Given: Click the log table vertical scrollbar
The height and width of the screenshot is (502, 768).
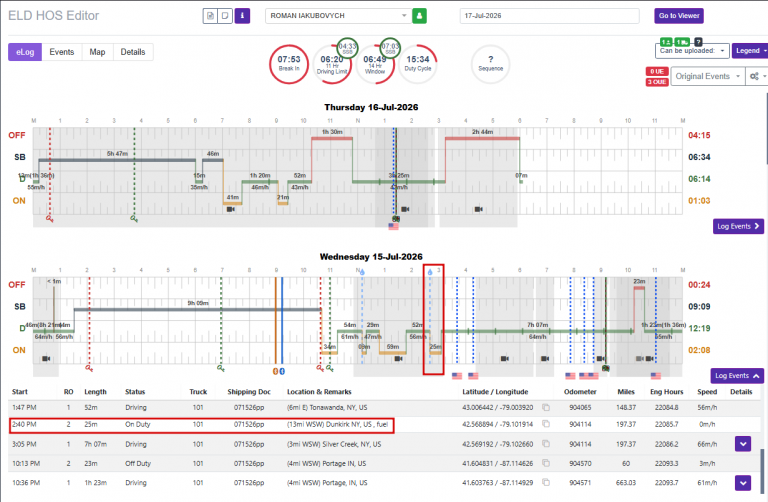Looking at the screenshot, I should point(762,471).
